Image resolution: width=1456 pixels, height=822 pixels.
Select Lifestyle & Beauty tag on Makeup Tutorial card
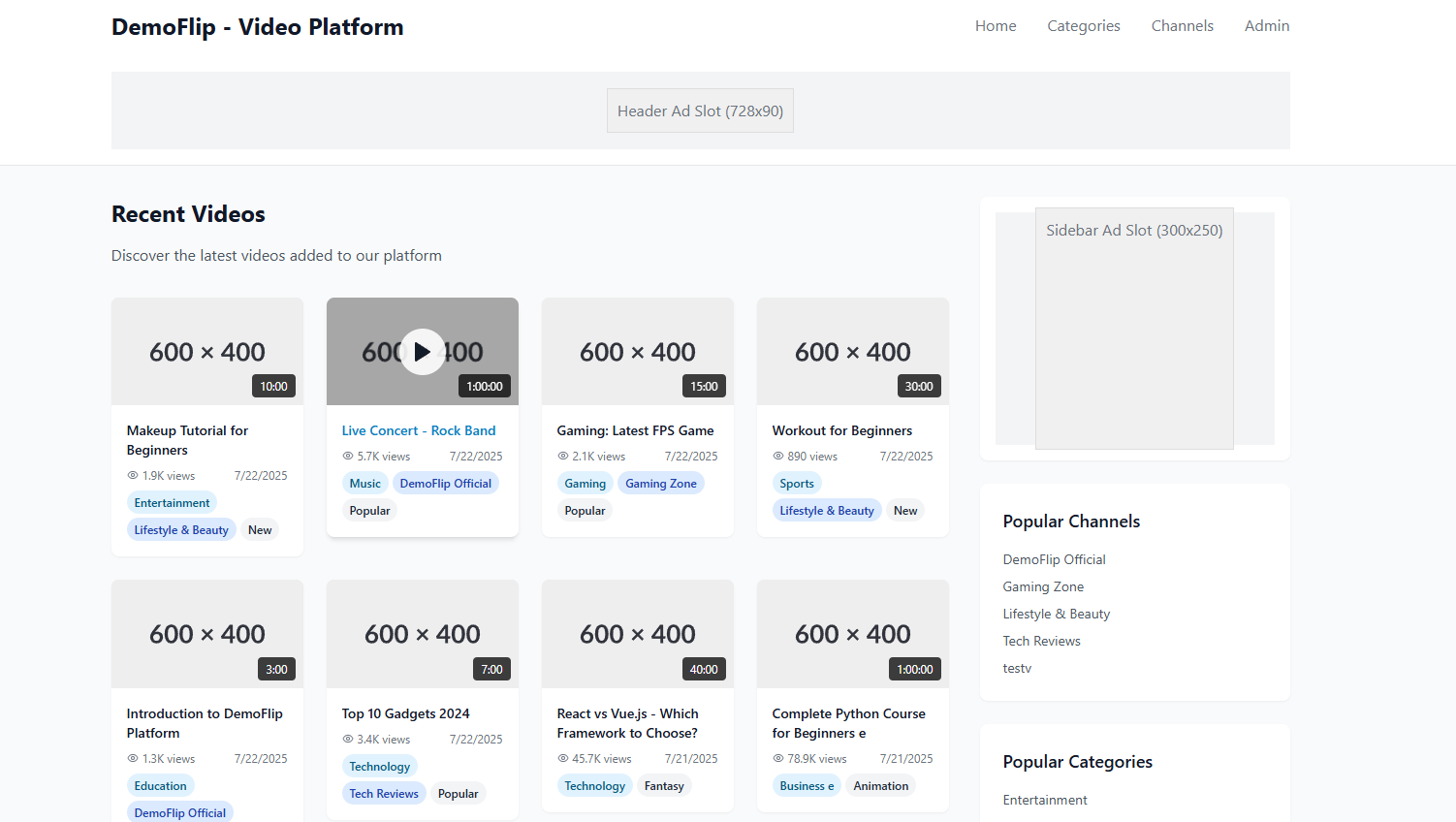(181, 530)
